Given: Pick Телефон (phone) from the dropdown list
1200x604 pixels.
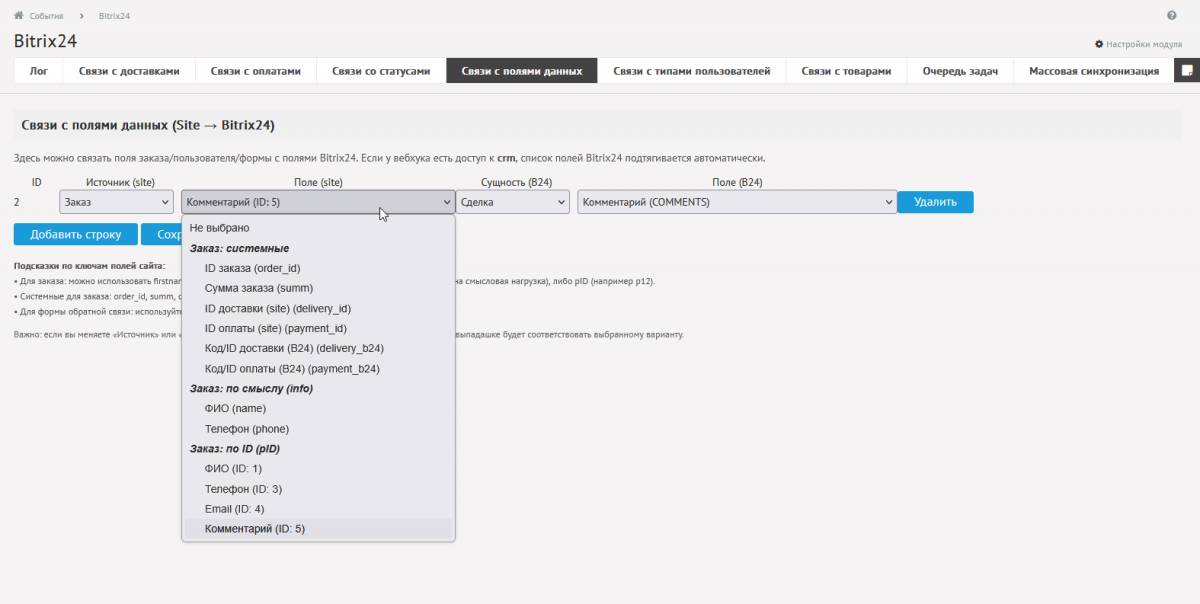Looking at the screenshot, I should [246, 429].
